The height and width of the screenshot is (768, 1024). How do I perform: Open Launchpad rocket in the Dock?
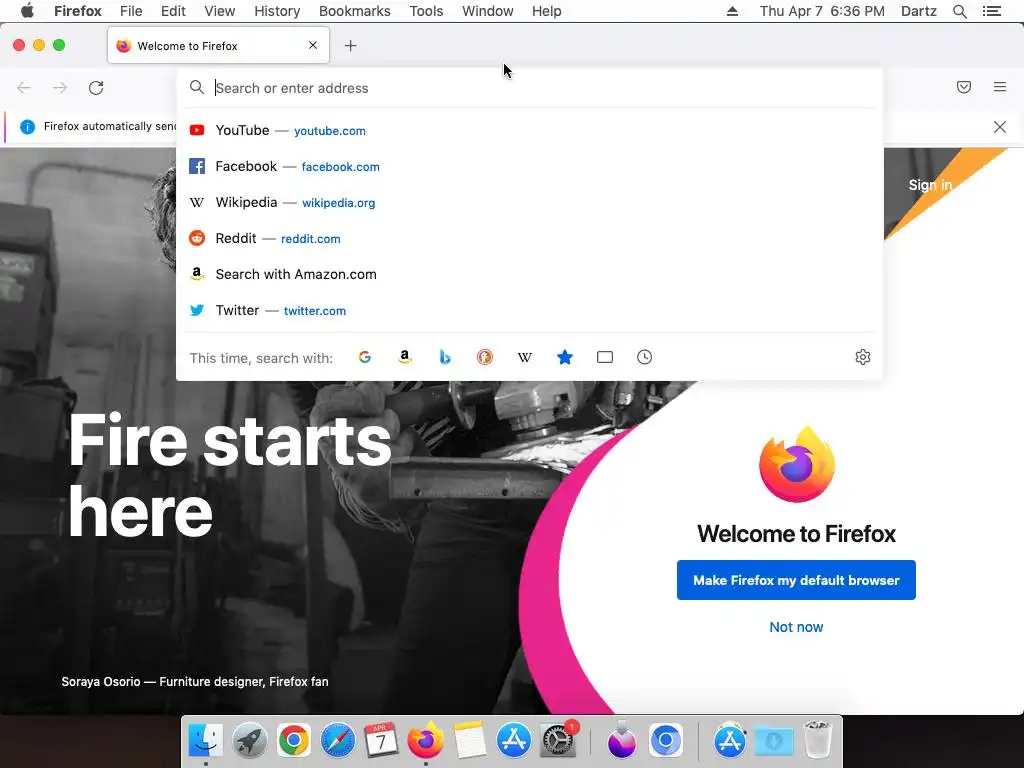pos(249,741)
